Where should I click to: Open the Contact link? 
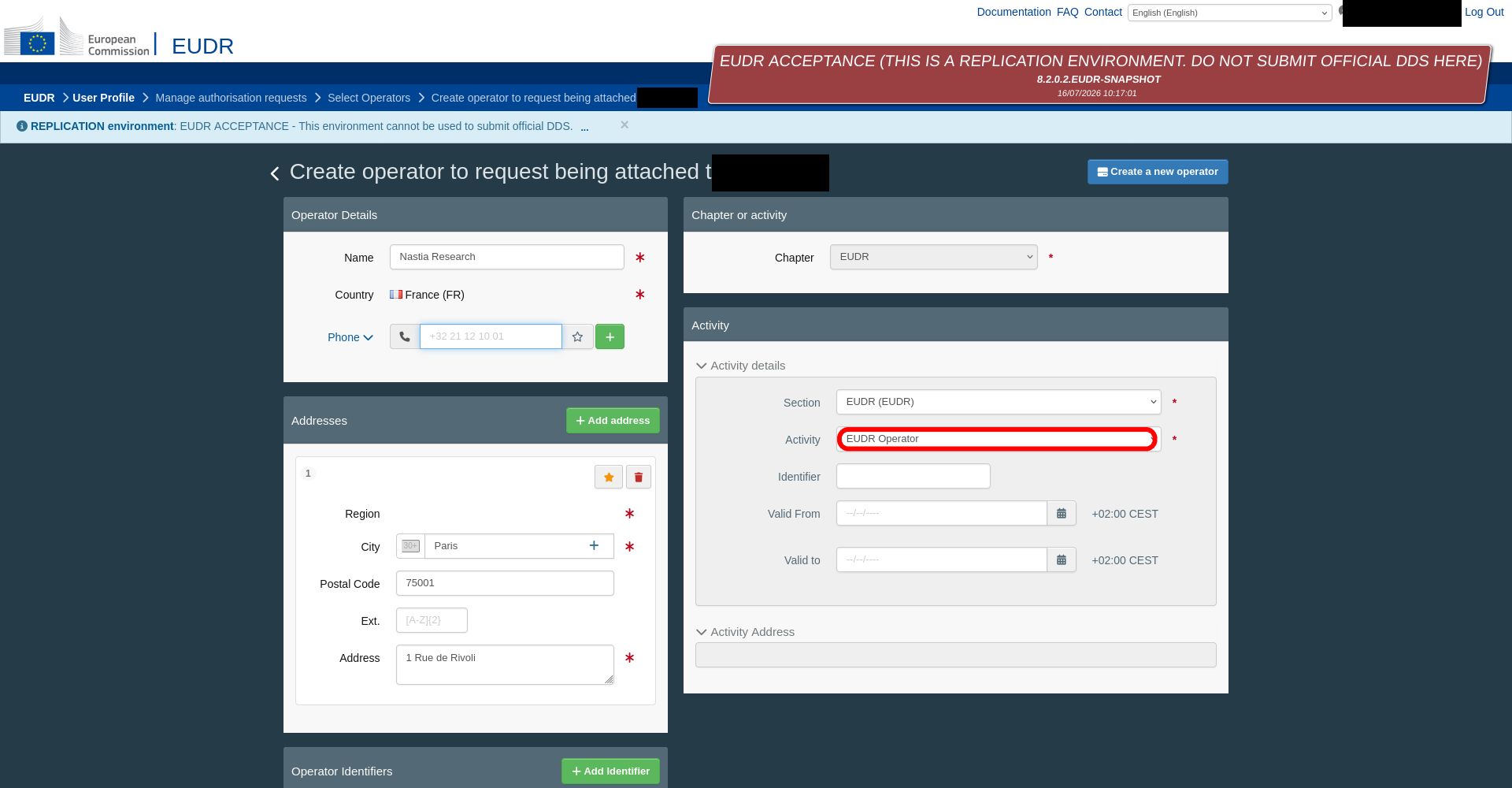[1103, 12]
